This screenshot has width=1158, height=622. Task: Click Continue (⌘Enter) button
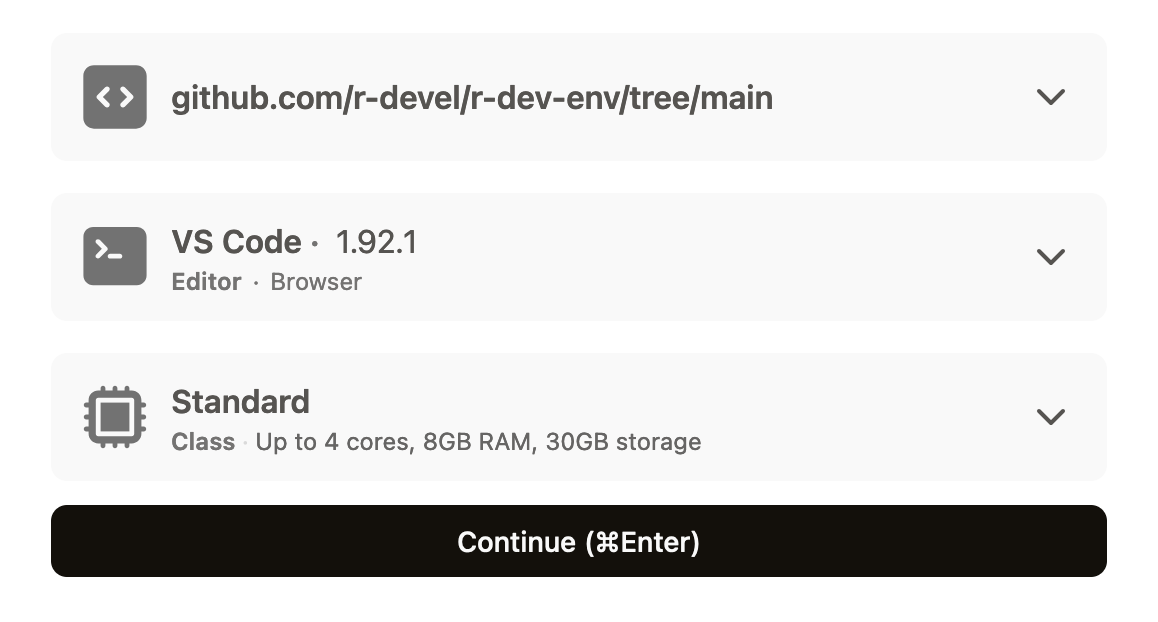[x=578, y=541]
